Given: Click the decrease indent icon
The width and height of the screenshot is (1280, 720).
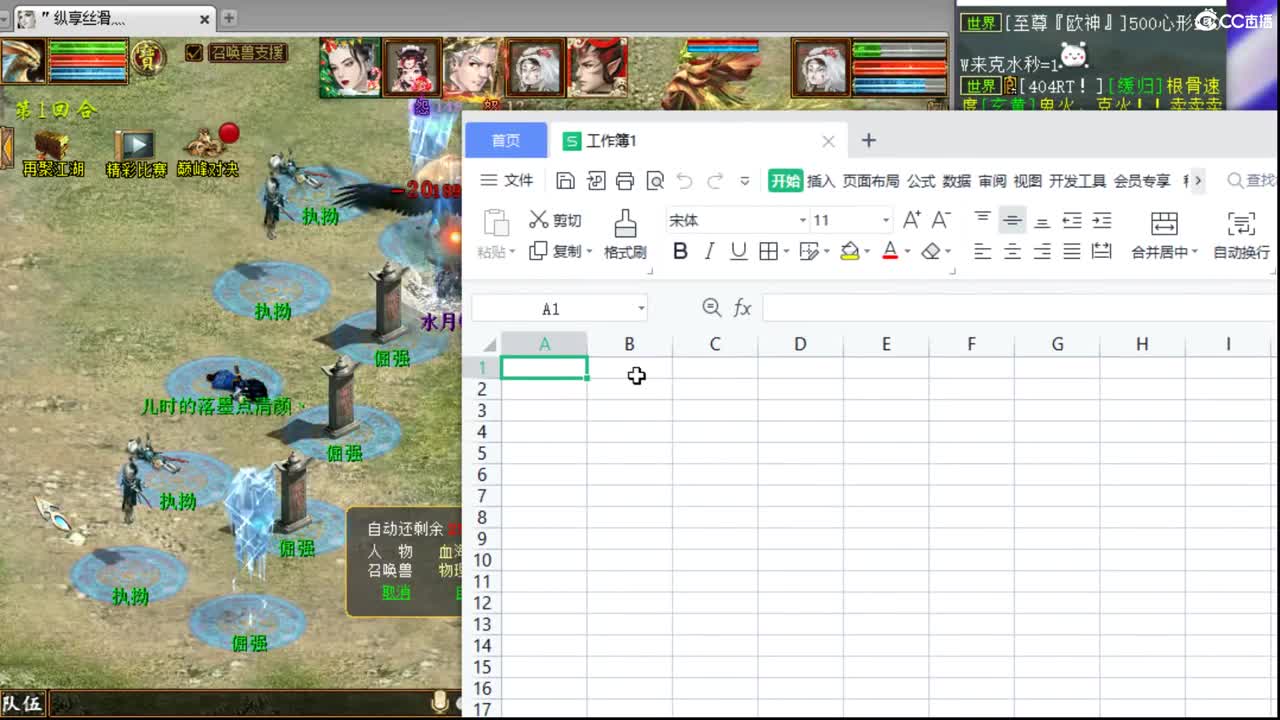Looking at the screenshot, I should 1072,220.
